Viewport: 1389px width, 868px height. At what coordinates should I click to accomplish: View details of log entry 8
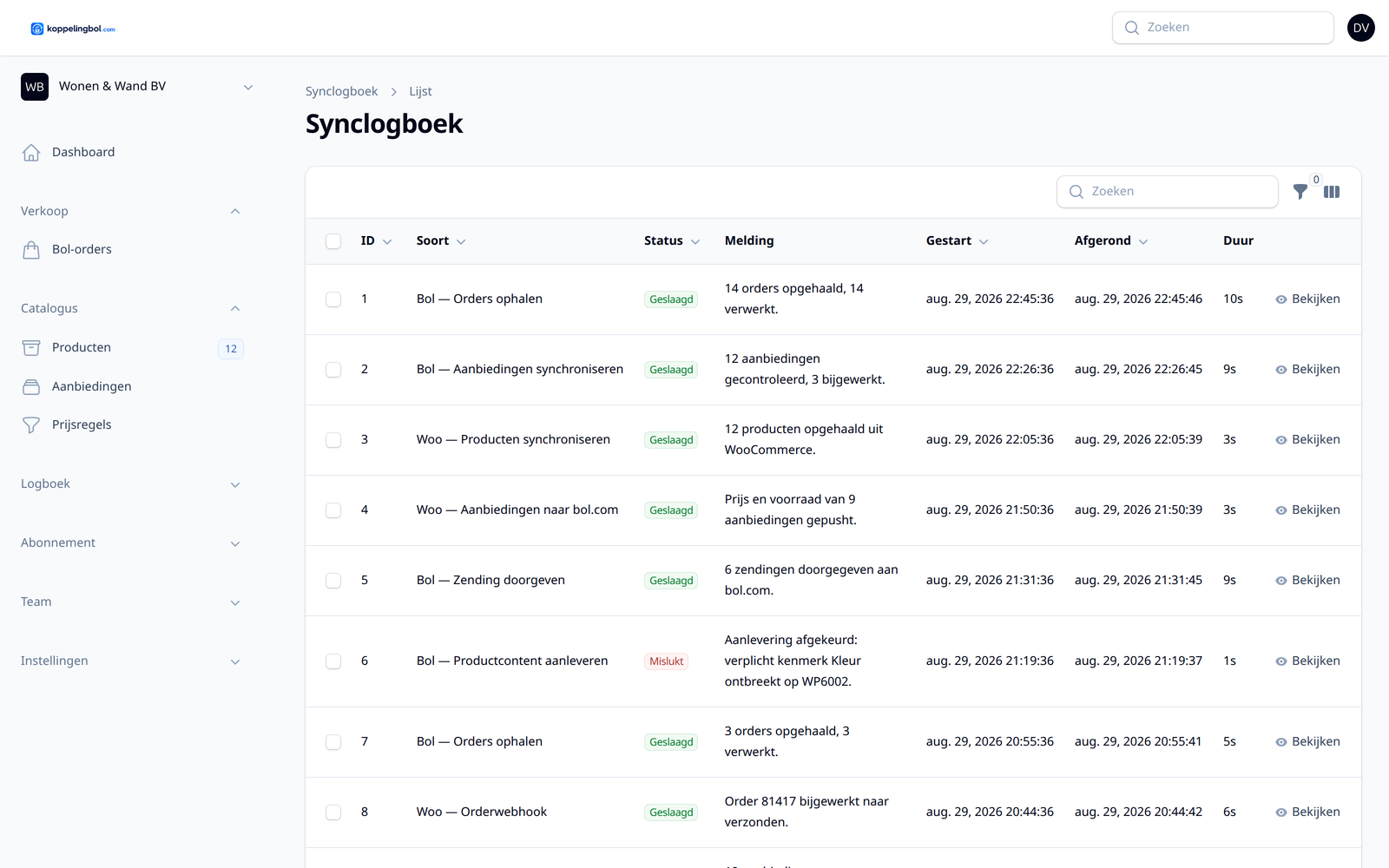1307,812
